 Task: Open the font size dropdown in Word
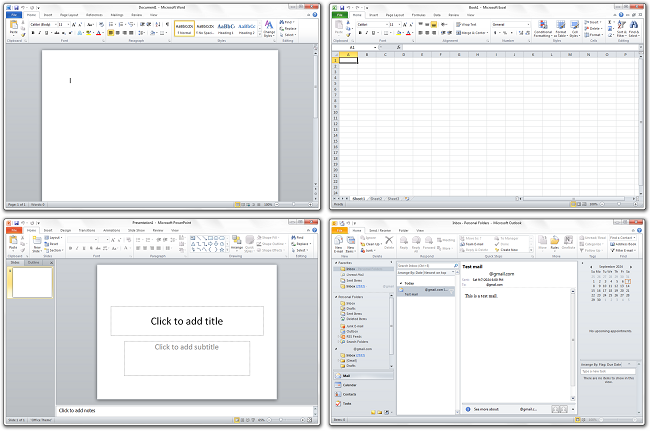tap(68, 24)
